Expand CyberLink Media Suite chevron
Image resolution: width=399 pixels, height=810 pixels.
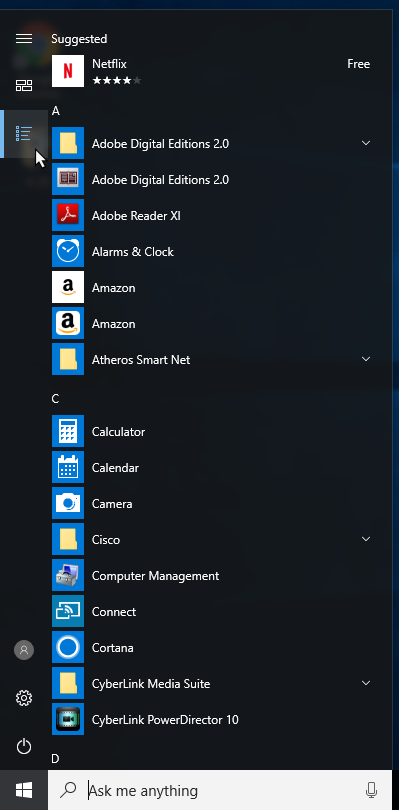click(366, 683)
